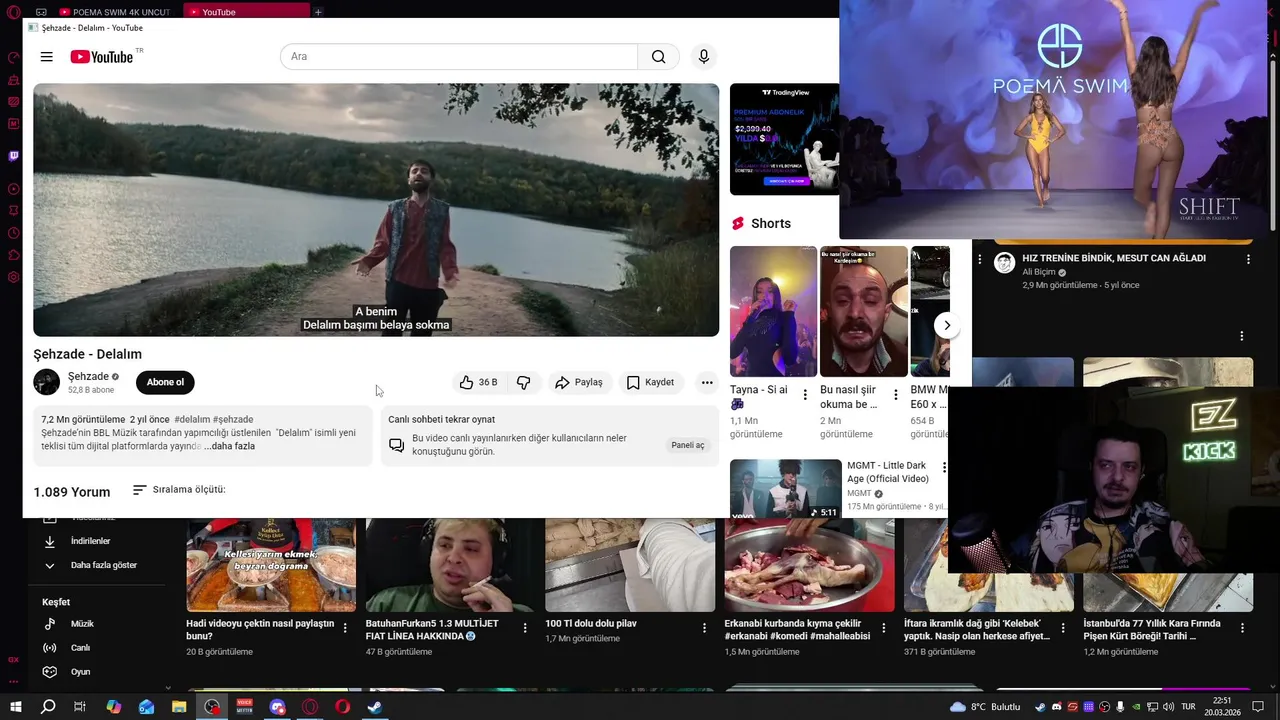Open Task View on the taskbar
The image size is (1280, 720).
80,707
